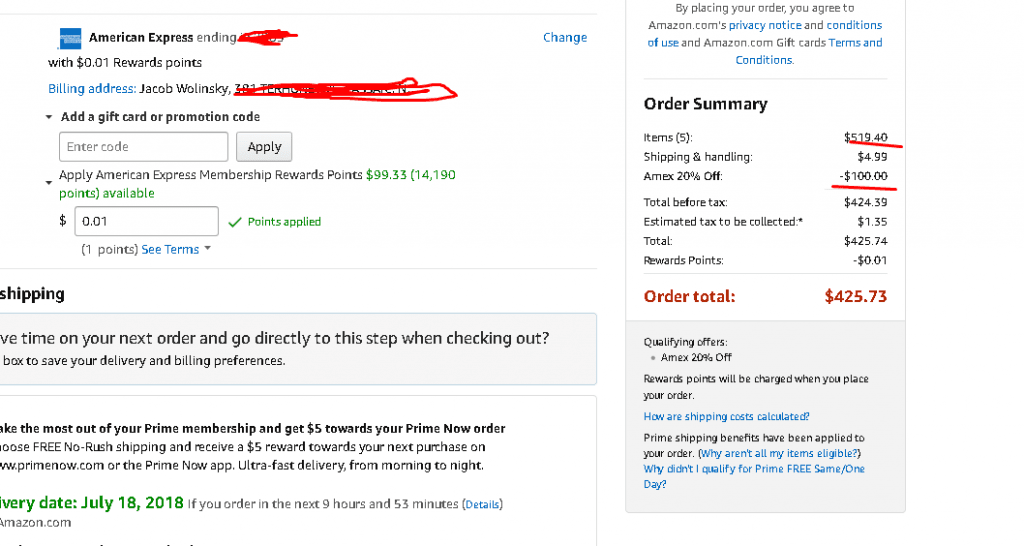Open the Details link for the delivery date

tap(482, 505)
